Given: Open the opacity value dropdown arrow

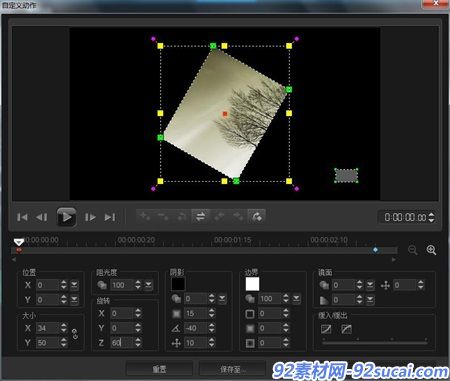Looking at the screenshot, I should click(x=148, y=285).
